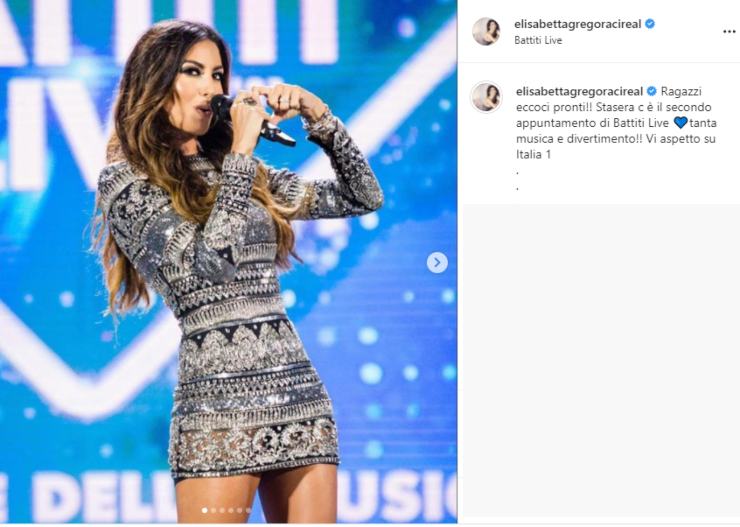740x527 pixels.
Task: Click the blue heart emoji in caption
Action: (x=681, y=123)
